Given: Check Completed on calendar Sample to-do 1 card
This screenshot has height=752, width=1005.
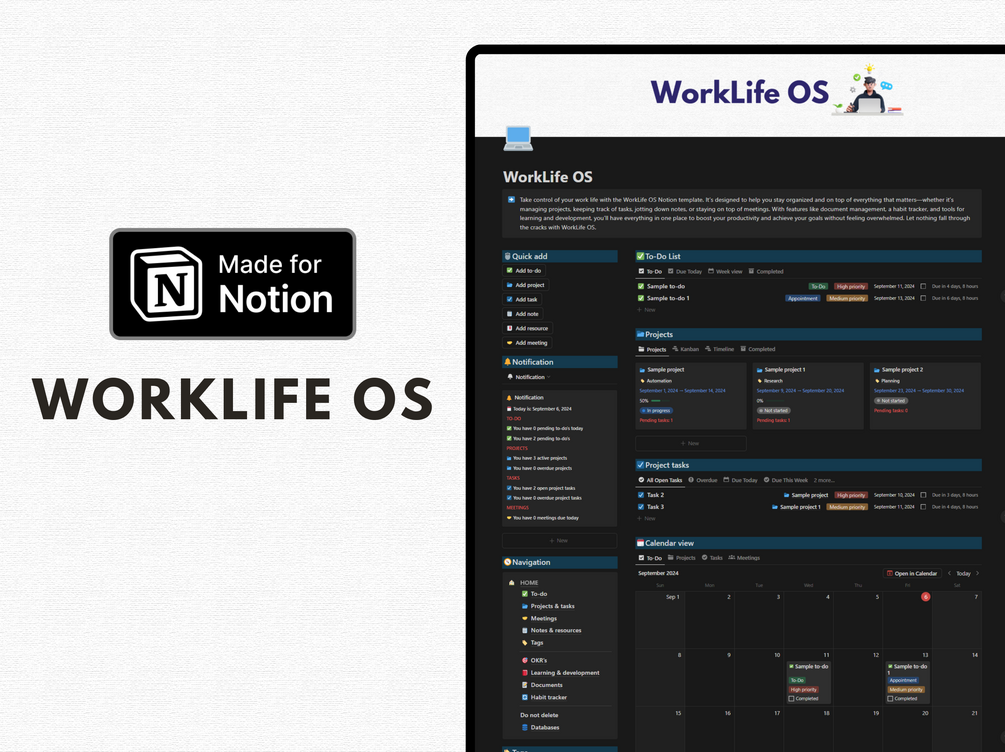Looking at the screenshot, I should coord(890,699).
